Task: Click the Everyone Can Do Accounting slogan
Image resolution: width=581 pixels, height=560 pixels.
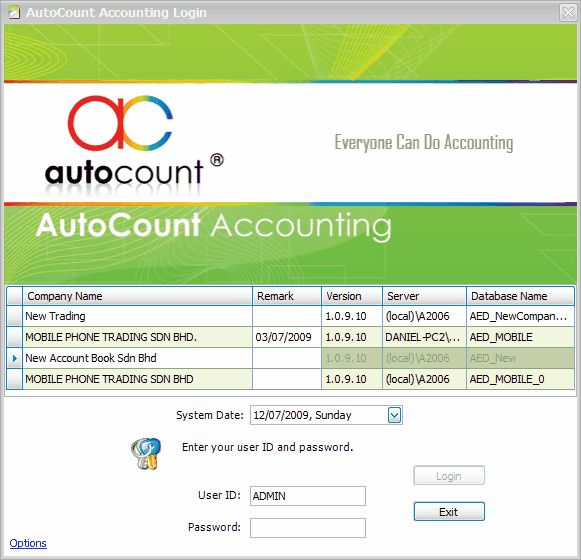Action: (x=424, y=143)
